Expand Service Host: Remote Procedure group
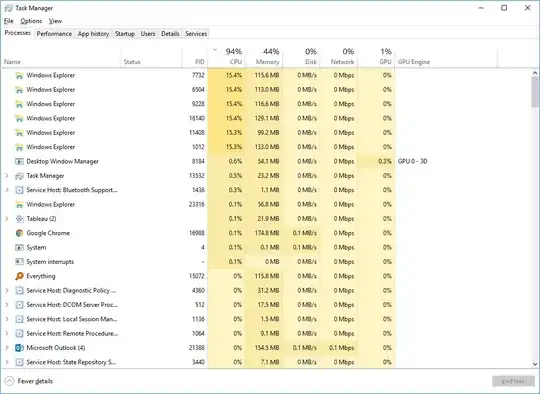This screenshot has width=540, height=394. pyautogui.click(x=7, y=334)
